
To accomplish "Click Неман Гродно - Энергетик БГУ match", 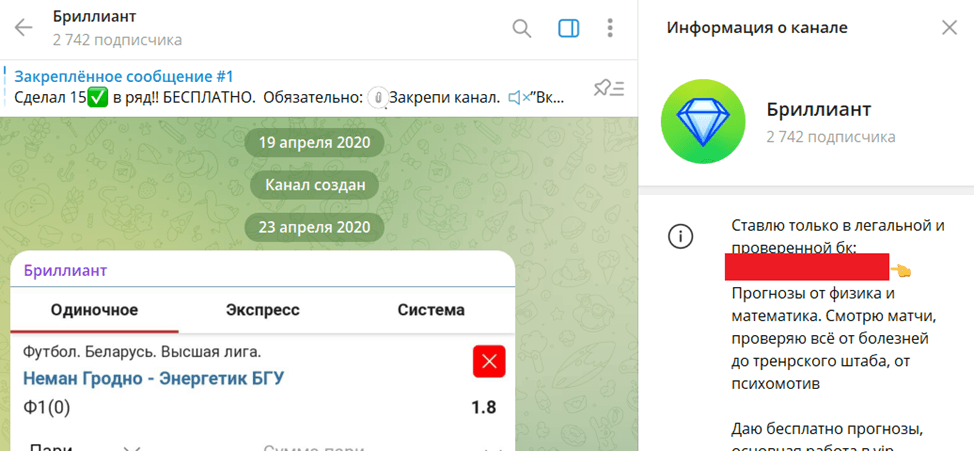I will coord(153,378).
